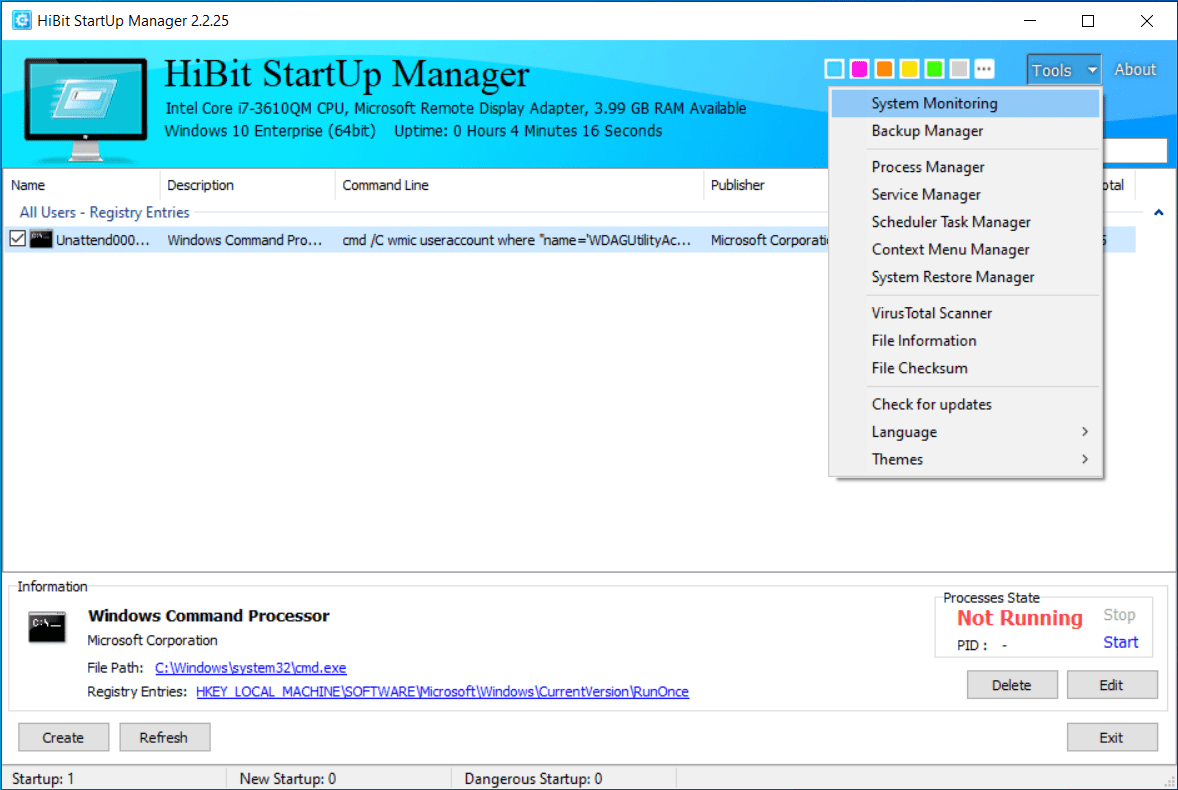The width and height of the screenshot is (1178, 790).
Task: Select Scheduler Task Manager
Action: (x=966, y=222)
